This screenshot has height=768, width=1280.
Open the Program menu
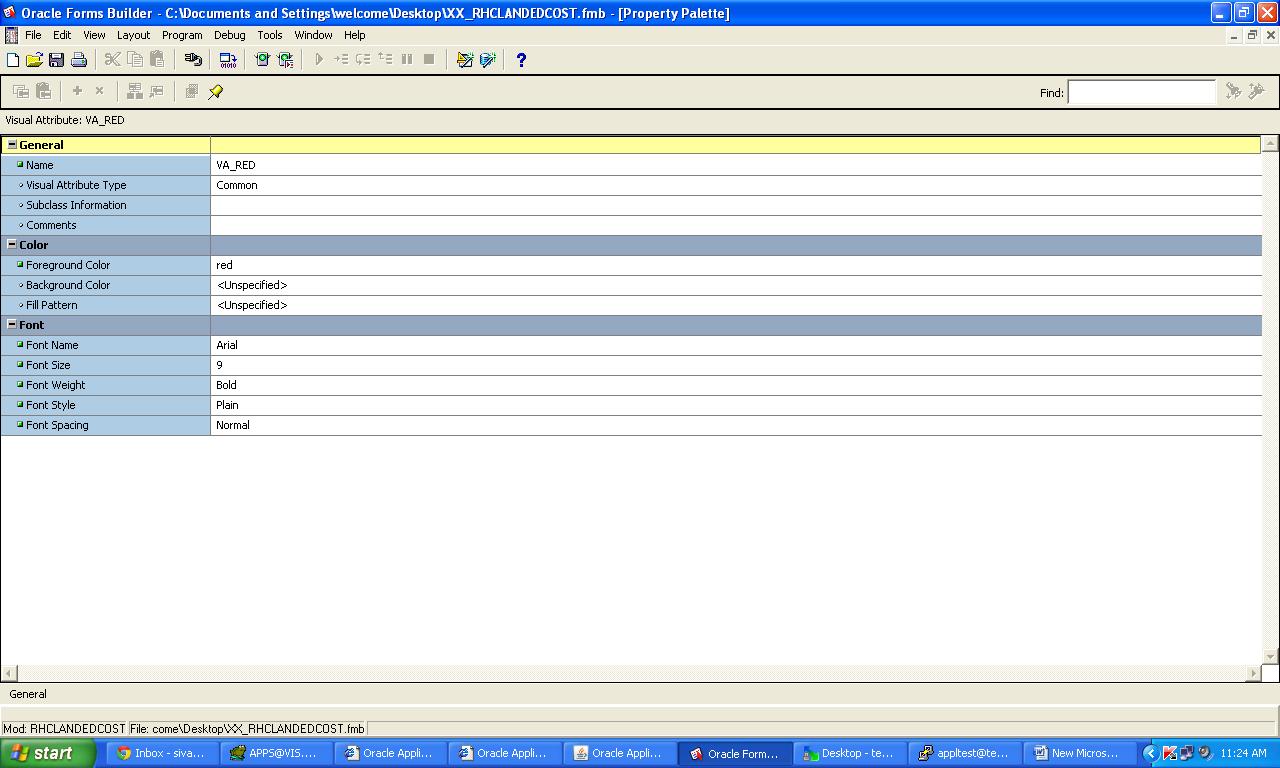click(x=182, y=35)
